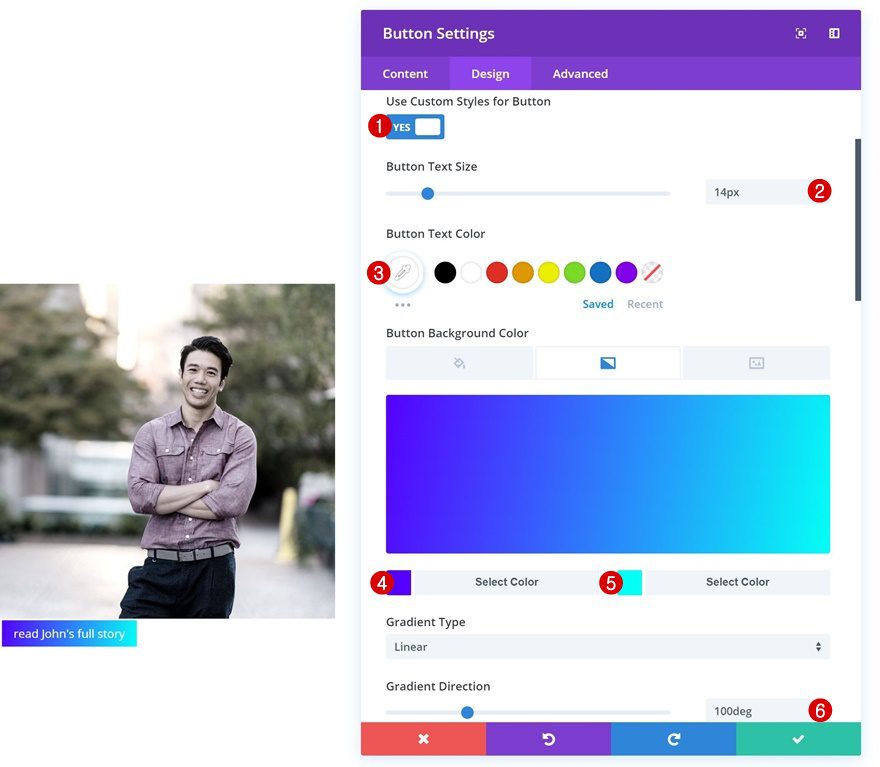Save changes with the green checkmark button
Screen dimensions: 880x767
[x=797, y=739]
